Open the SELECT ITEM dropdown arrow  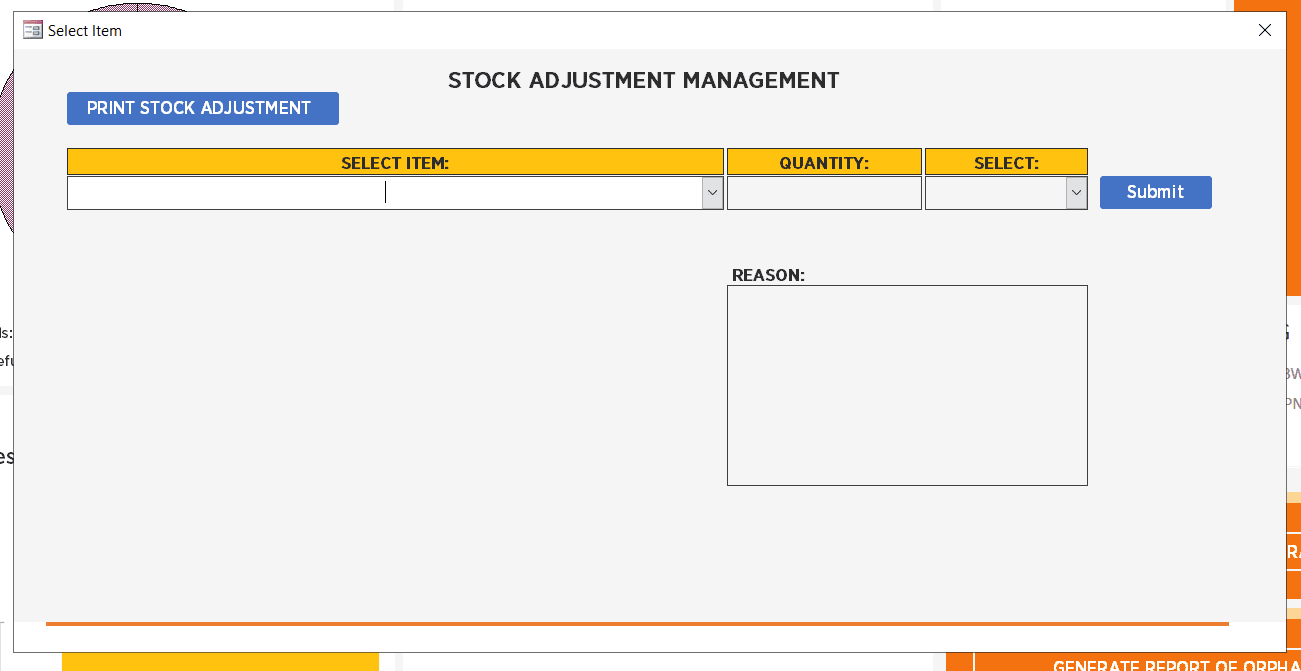pyautogui.click(x=712, y=193)
